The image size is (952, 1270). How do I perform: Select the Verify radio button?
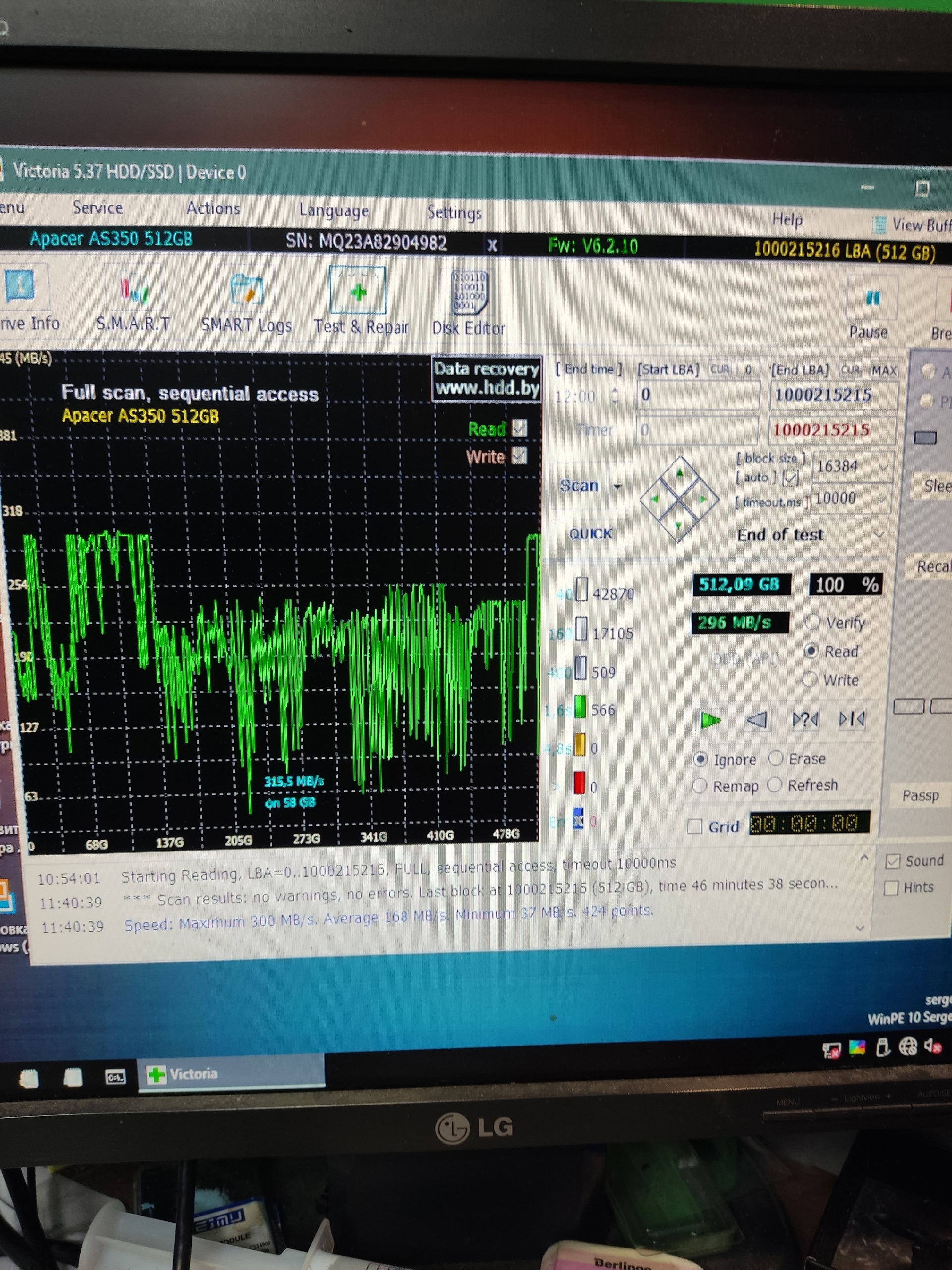[813, 622]
